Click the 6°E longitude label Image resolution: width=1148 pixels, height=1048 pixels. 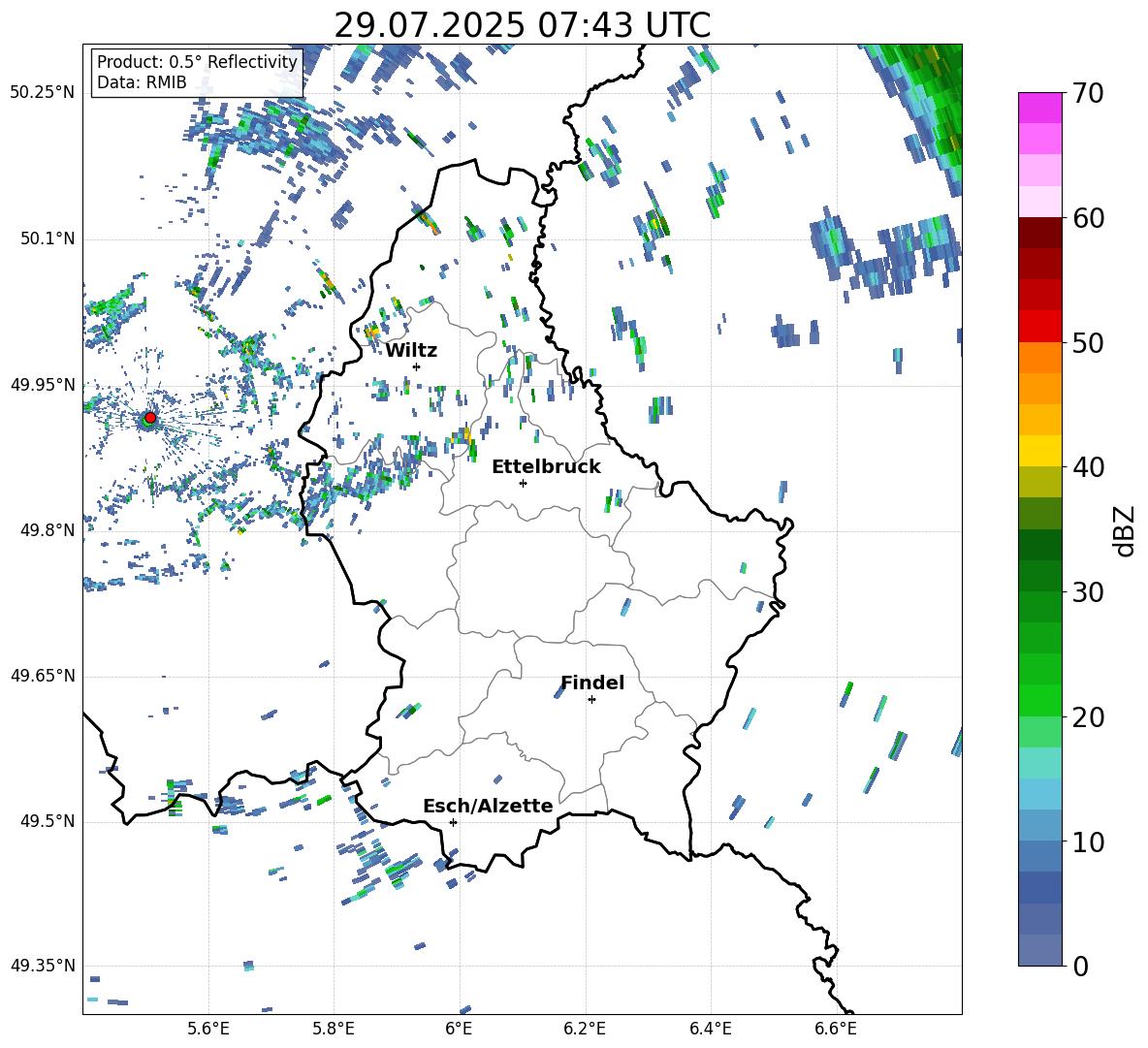pyautogui.click(x=459, y=1029)
